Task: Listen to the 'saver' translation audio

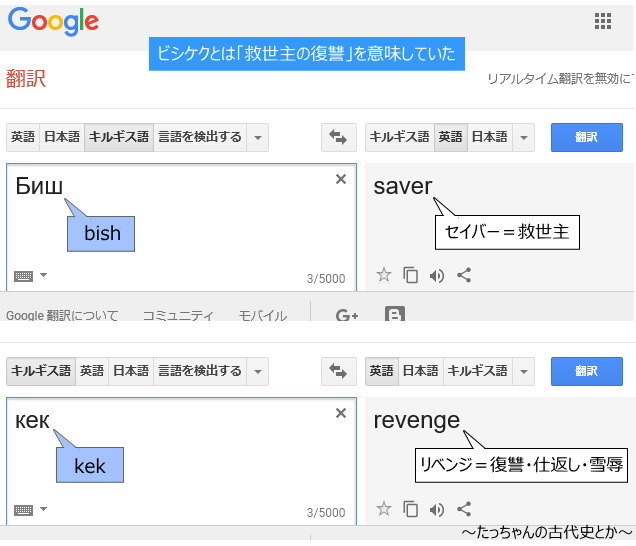Action: click(x=437, y=276)
